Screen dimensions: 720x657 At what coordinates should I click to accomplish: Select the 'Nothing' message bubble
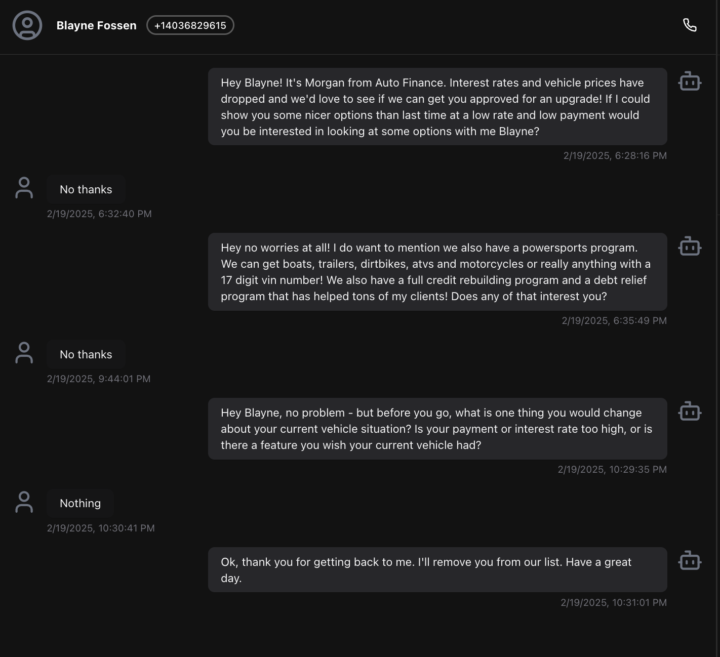80,503
